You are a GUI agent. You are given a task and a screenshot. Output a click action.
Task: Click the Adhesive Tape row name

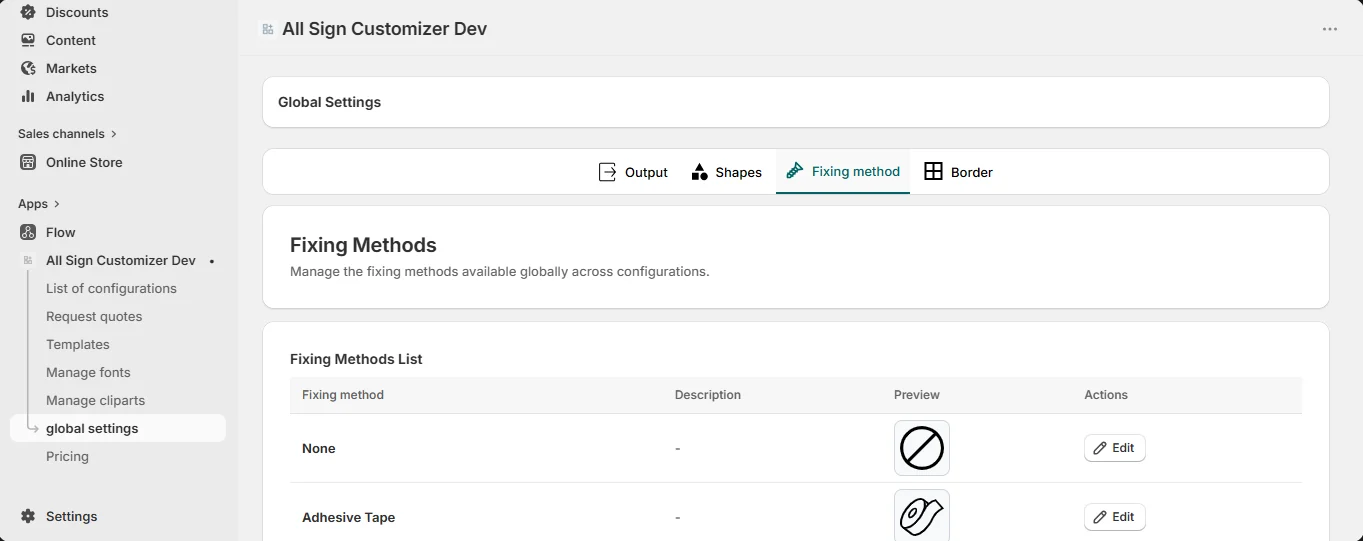pos(349,517)
